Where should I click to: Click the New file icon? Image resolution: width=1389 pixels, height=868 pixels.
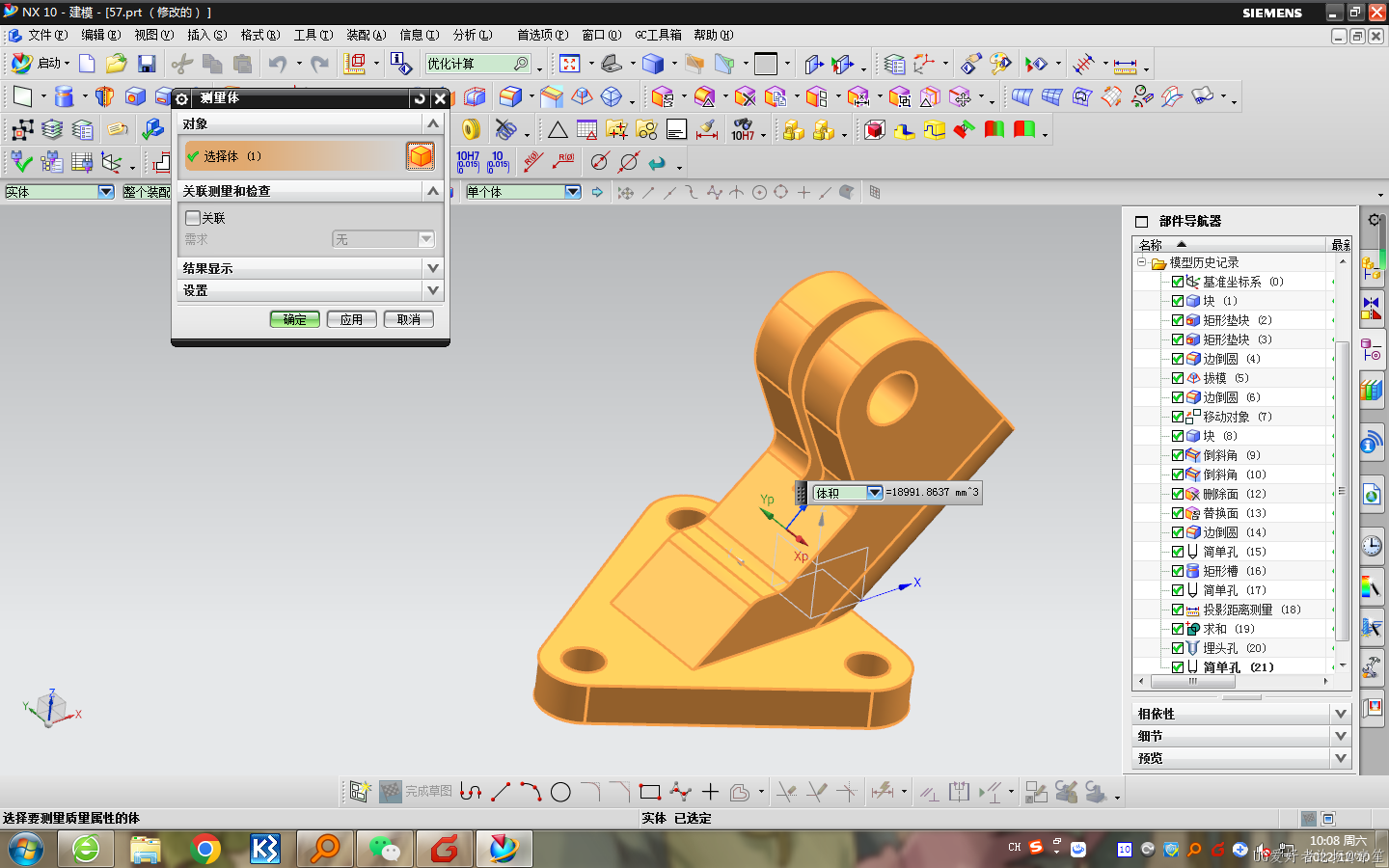pos(87,64)
